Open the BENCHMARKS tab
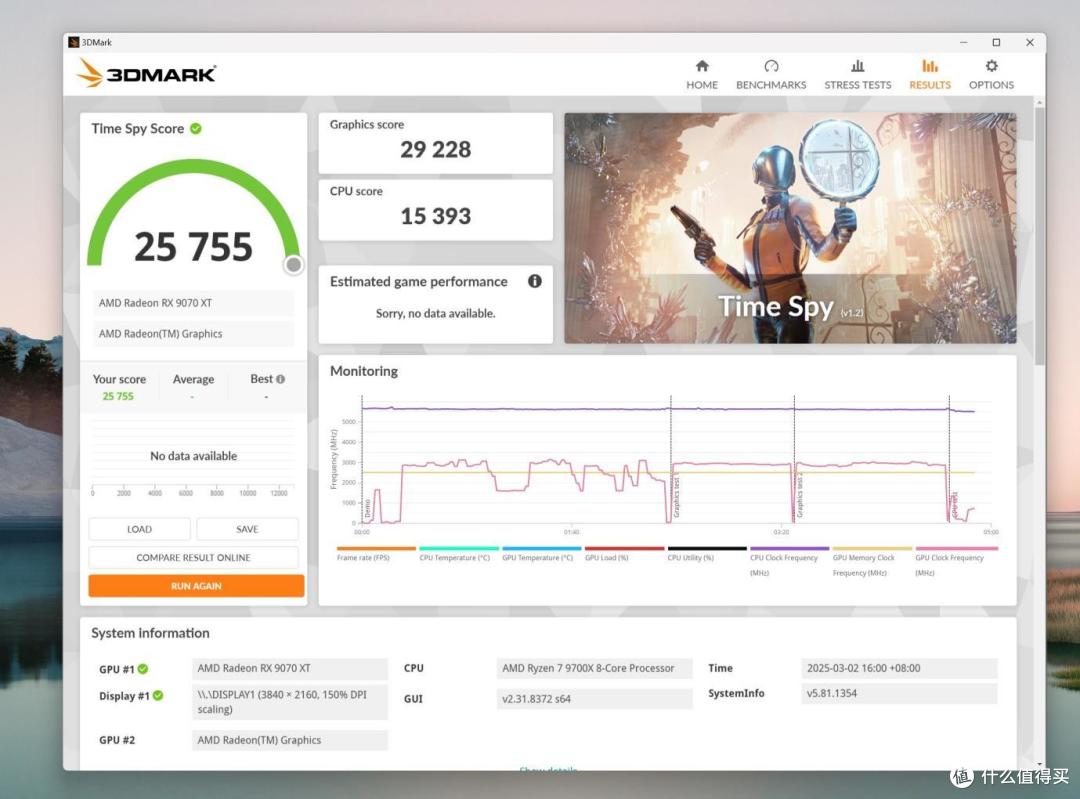Viewport: 1080px width, 799px height. [x=771, y=74]
